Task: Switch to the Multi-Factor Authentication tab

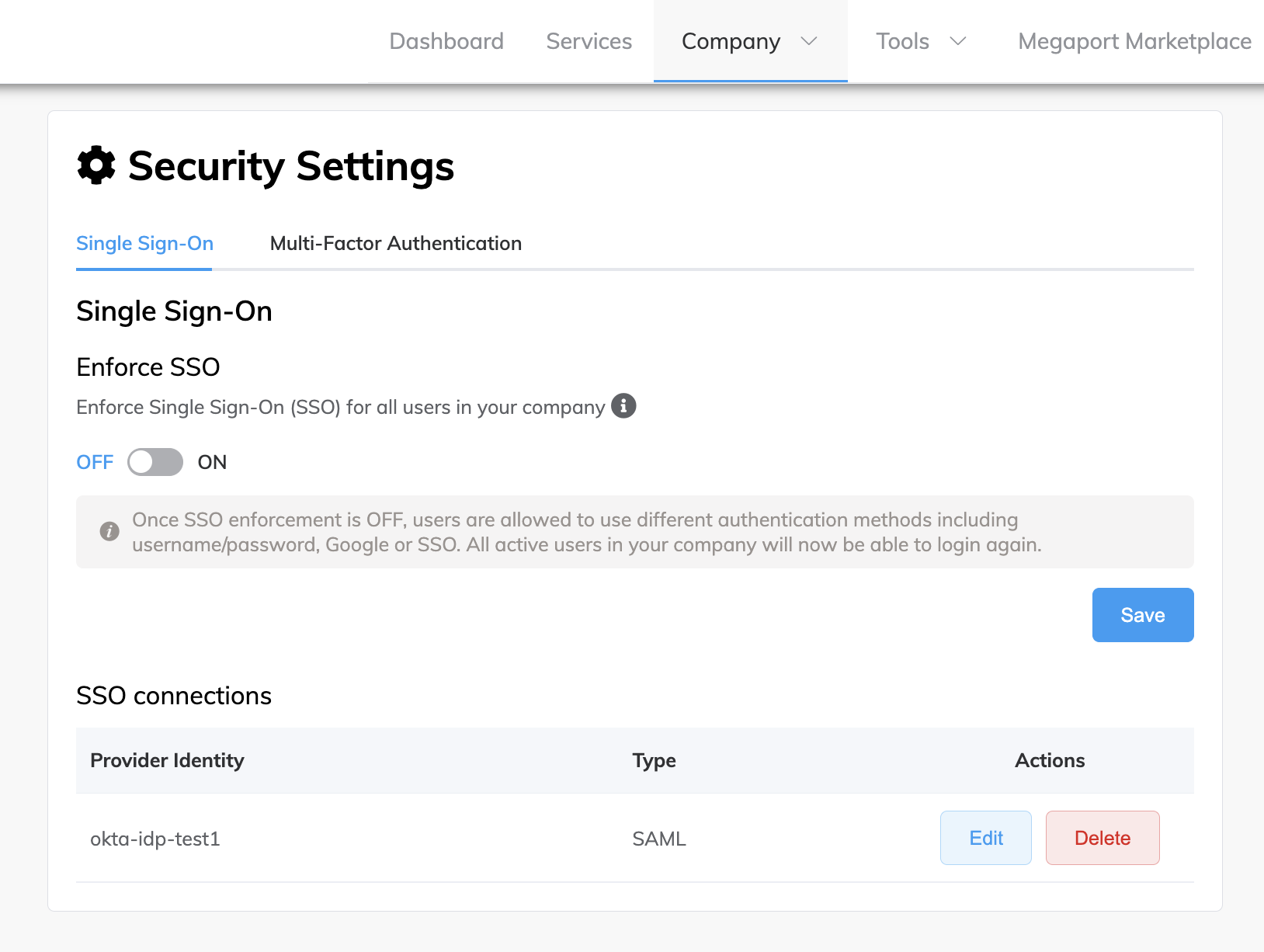Action: 396,243
